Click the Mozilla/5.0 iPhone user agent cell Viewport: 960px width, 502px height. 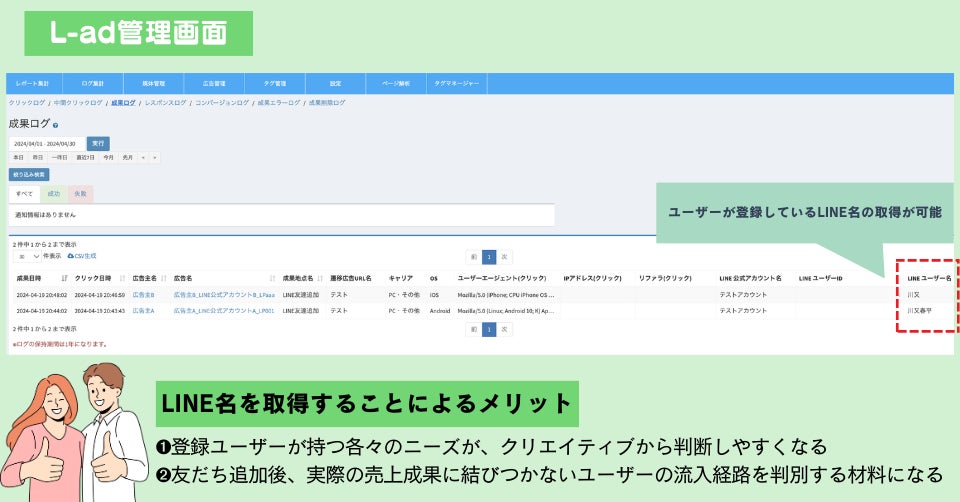click(x=506, y=295)
